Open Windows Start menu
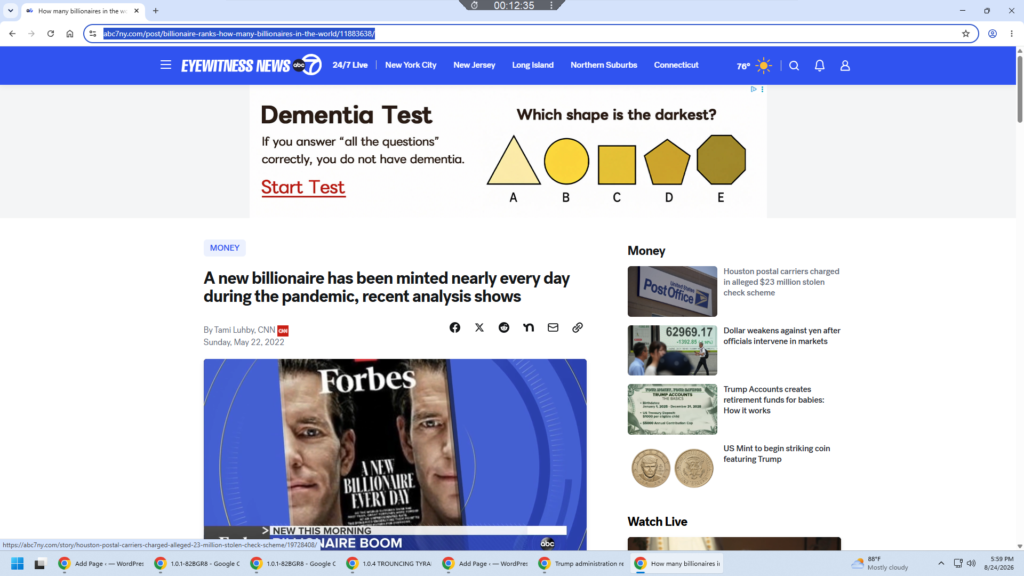 coord(18,564)
